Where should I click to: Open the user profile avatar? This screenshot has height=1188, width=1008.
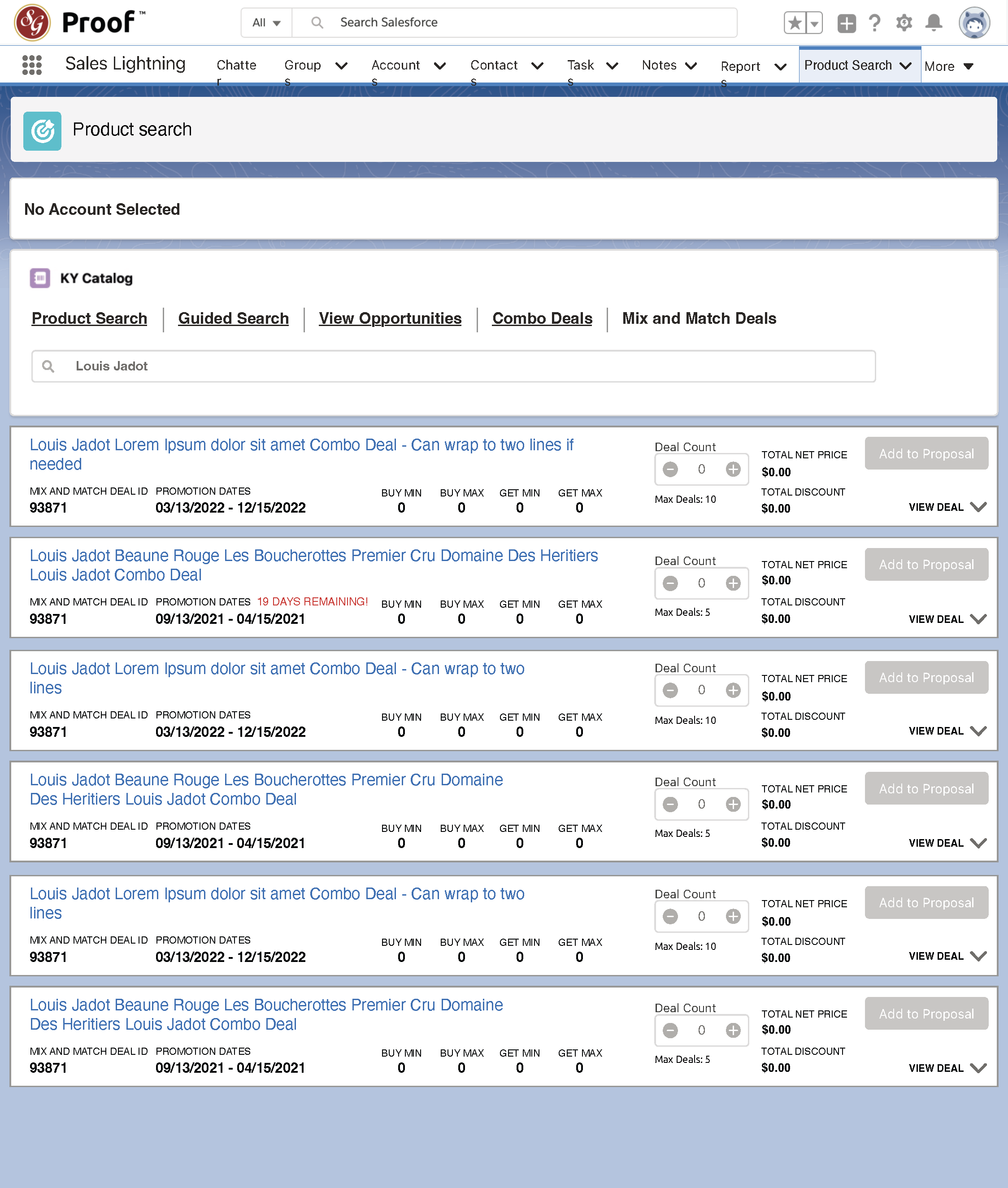click(x=974, y=23)
